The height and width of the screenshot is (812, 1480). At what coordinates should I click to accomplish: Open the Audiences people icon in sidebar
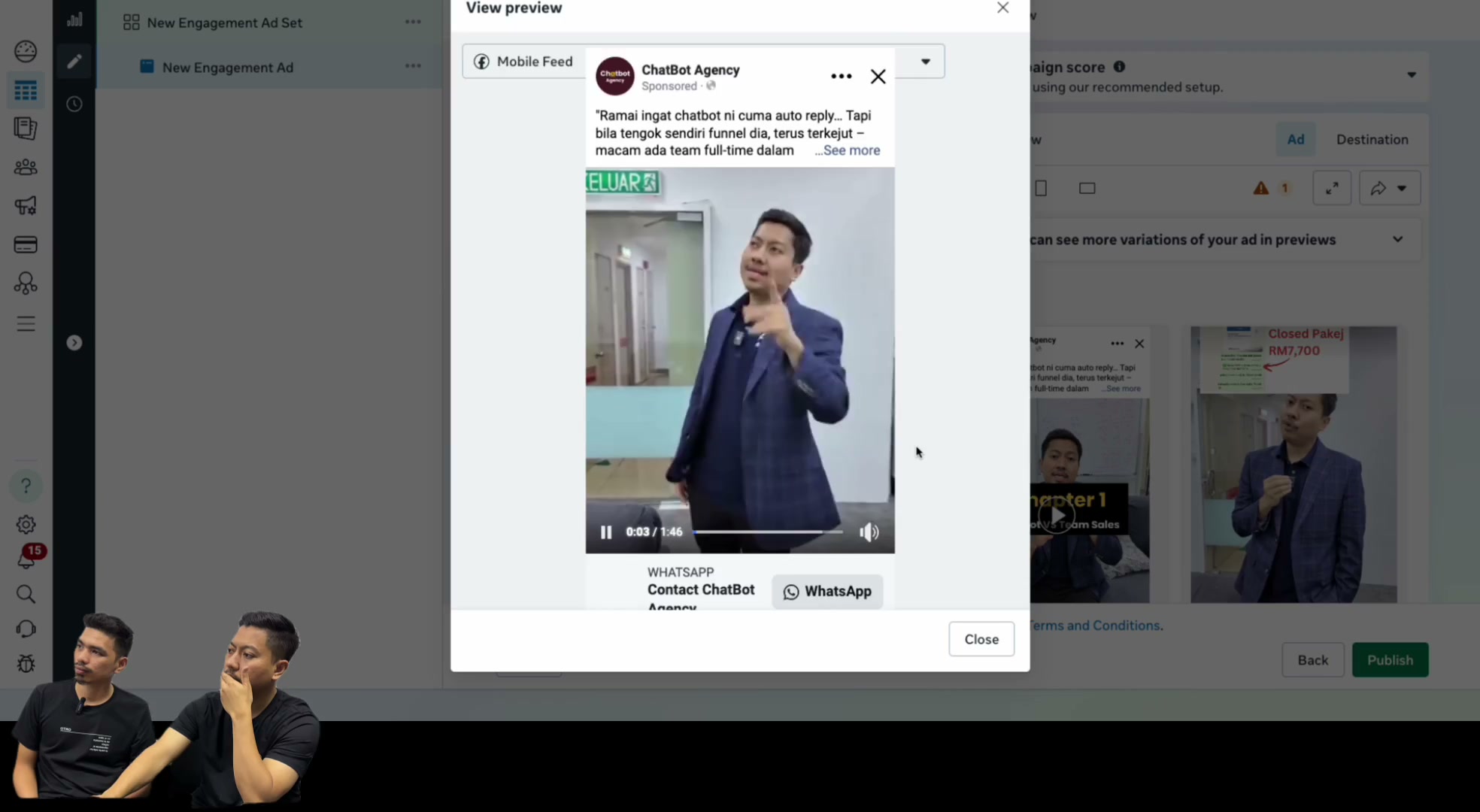(26, 167)
